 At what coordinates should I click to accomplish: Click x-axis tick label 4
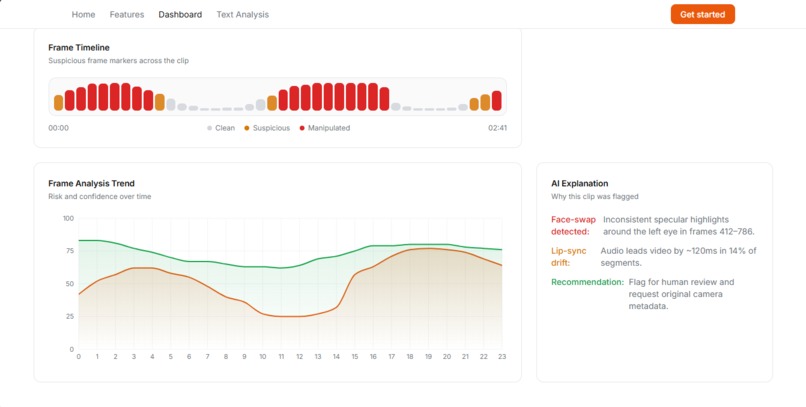[152, 357]
